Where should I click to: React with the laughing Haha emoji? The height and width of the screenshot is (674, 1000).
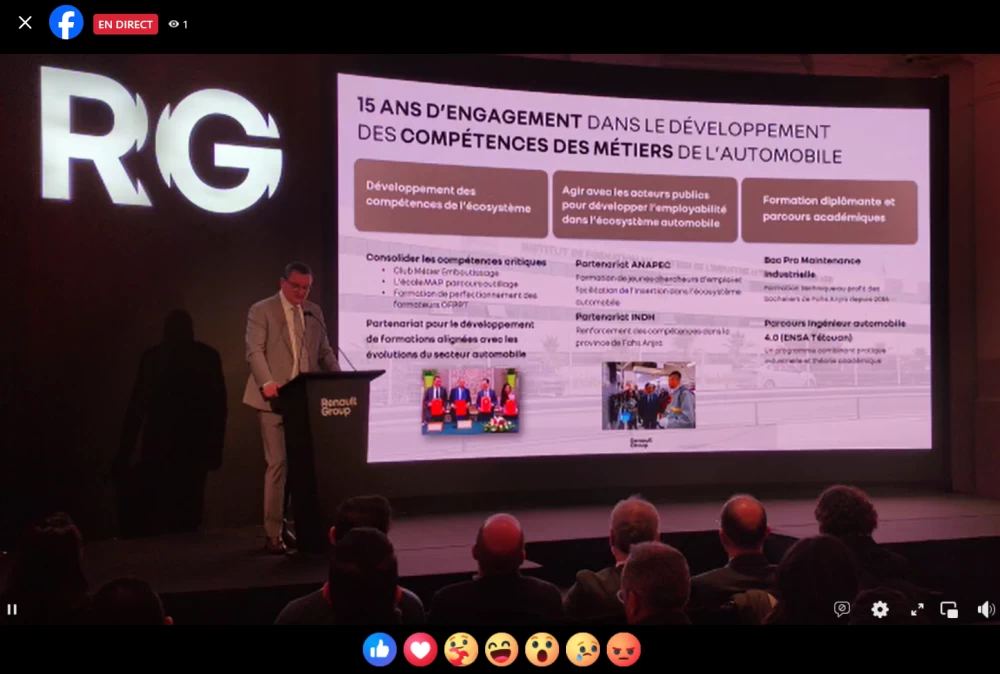[x=502, y=649]
